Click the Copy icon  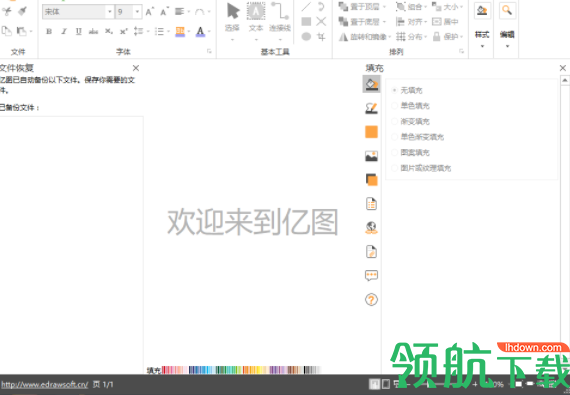(x=6, y=31)
